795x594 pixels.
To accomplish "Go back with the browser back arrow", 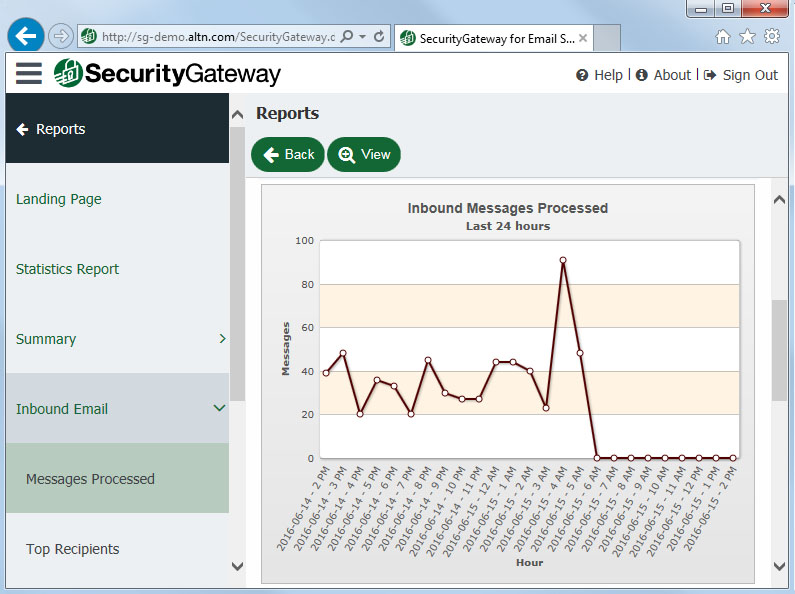I will 25,35.
